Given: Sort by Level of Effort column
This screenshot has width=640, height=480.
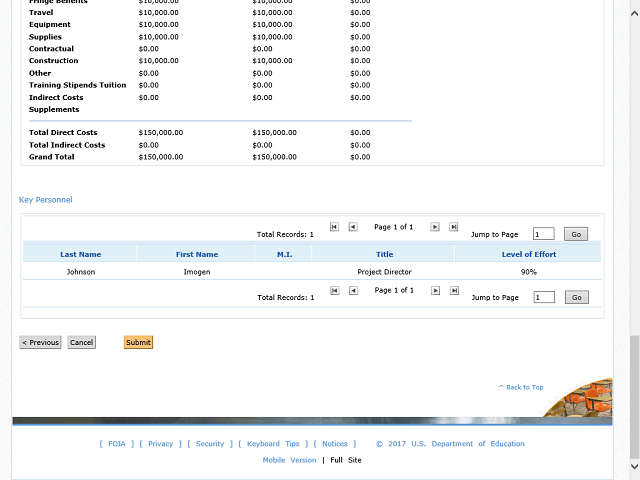Looking at the screenshot, I should [529, 254].
